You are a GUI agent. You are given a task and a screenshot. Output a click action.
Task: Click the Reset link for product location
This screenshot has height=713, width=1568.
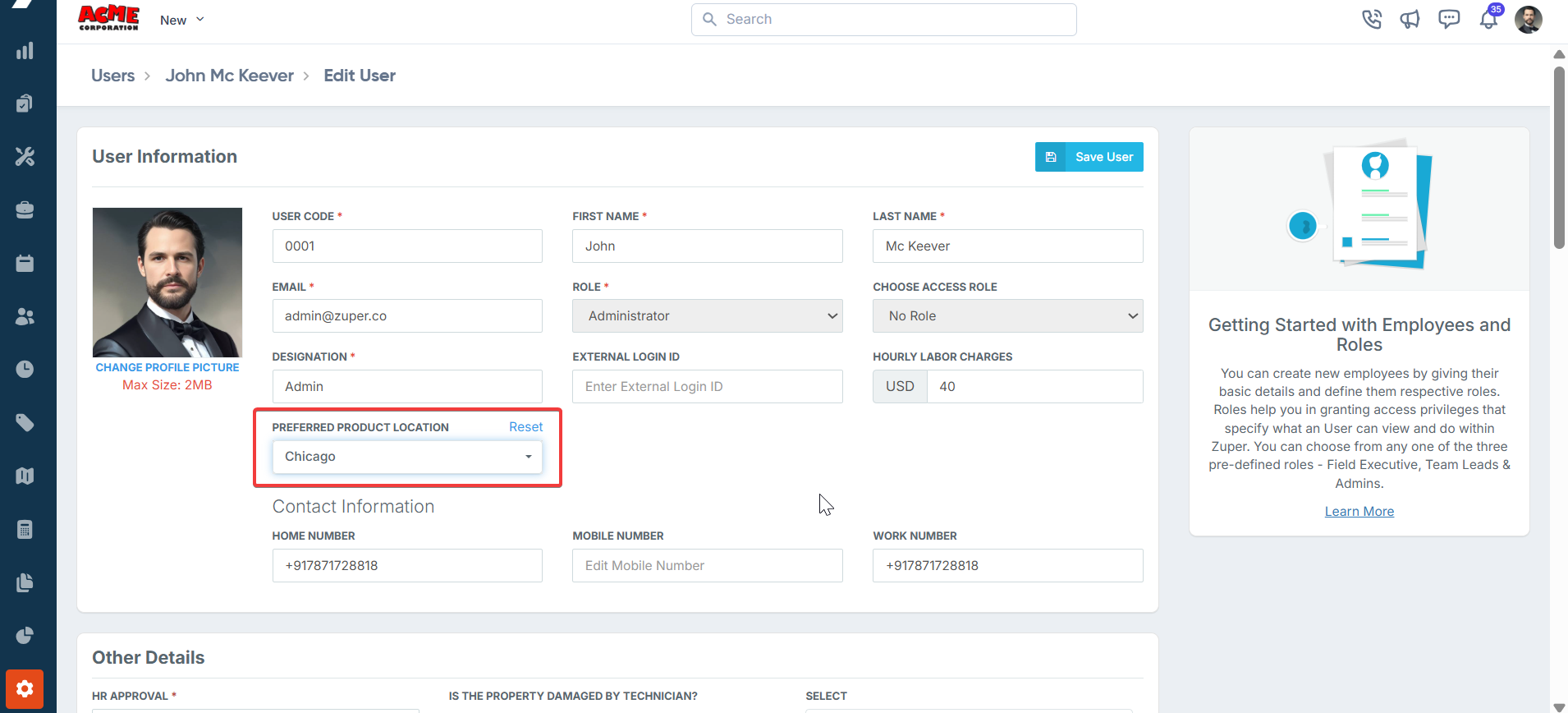pos(525,427)
